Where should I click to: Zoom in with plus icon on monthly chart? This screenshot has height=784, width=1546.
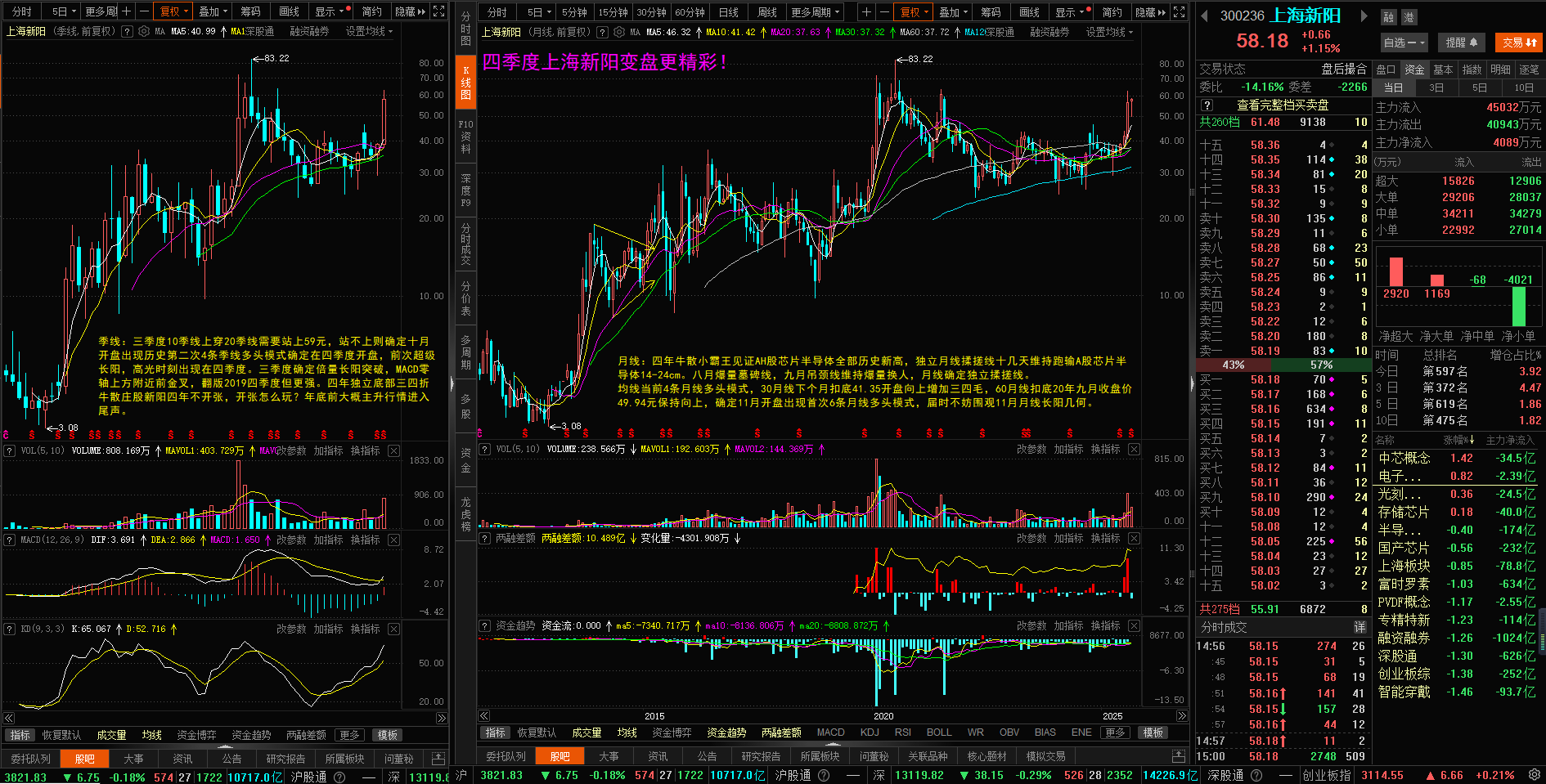(866, 11)
